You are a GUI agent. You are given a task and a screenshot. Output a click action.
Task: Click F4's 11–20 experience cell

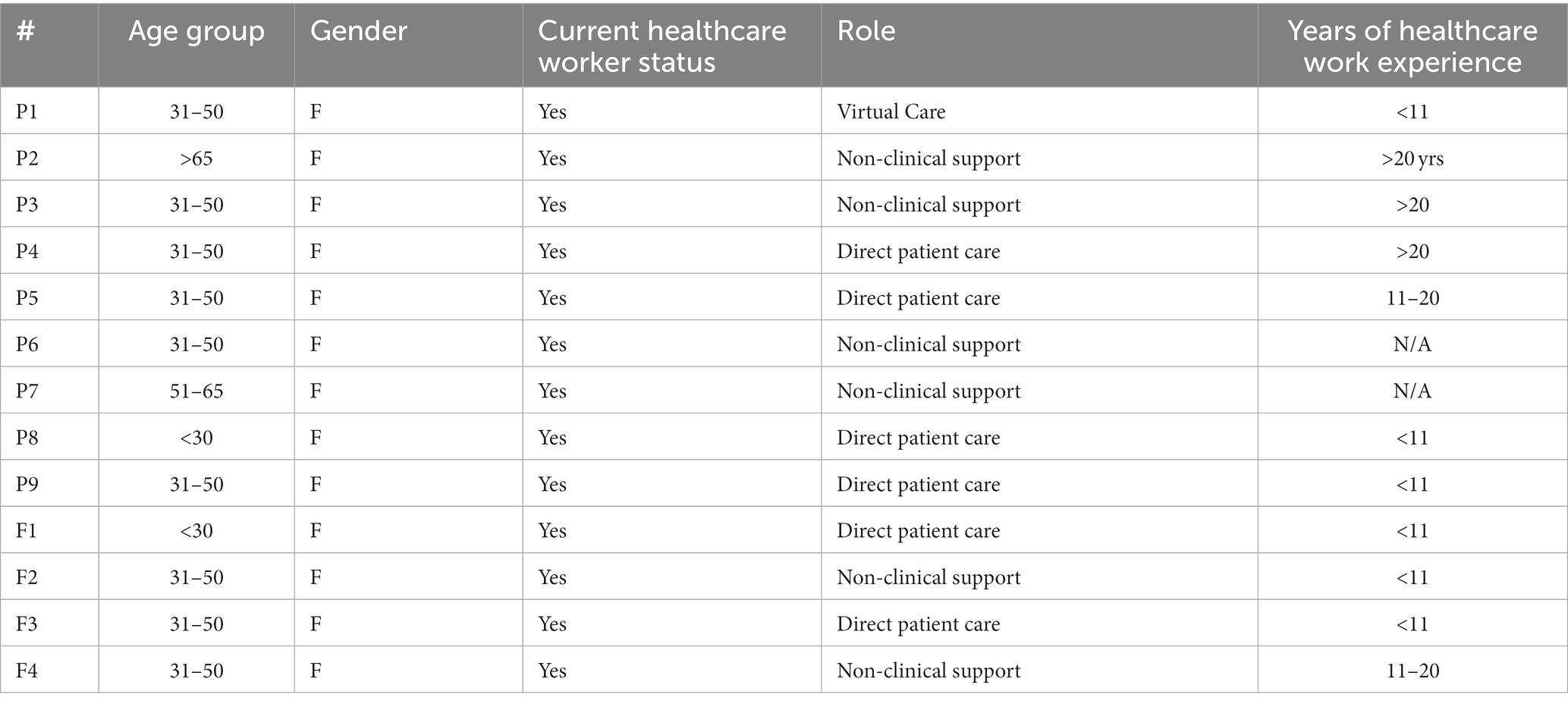click(1412, 671)
